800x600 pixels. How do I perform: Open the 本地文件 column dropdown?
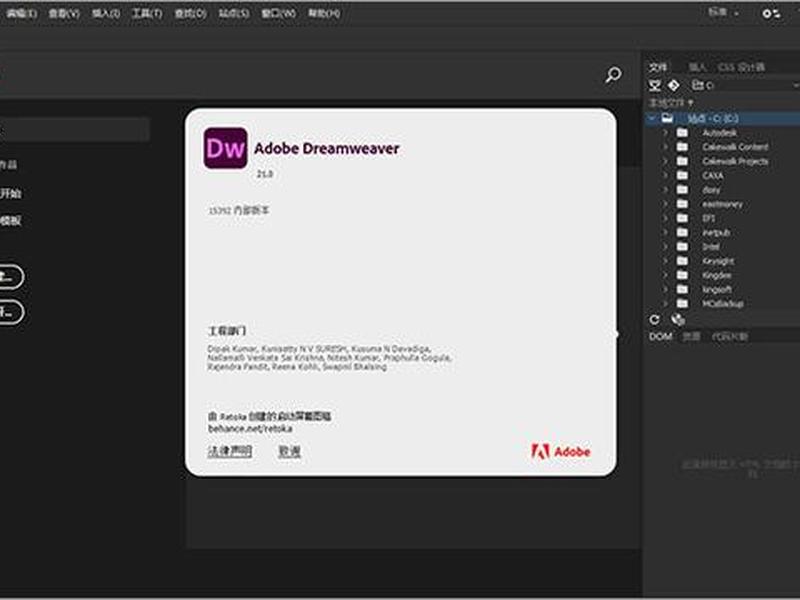pyautogui.click(x=671, y=103)
